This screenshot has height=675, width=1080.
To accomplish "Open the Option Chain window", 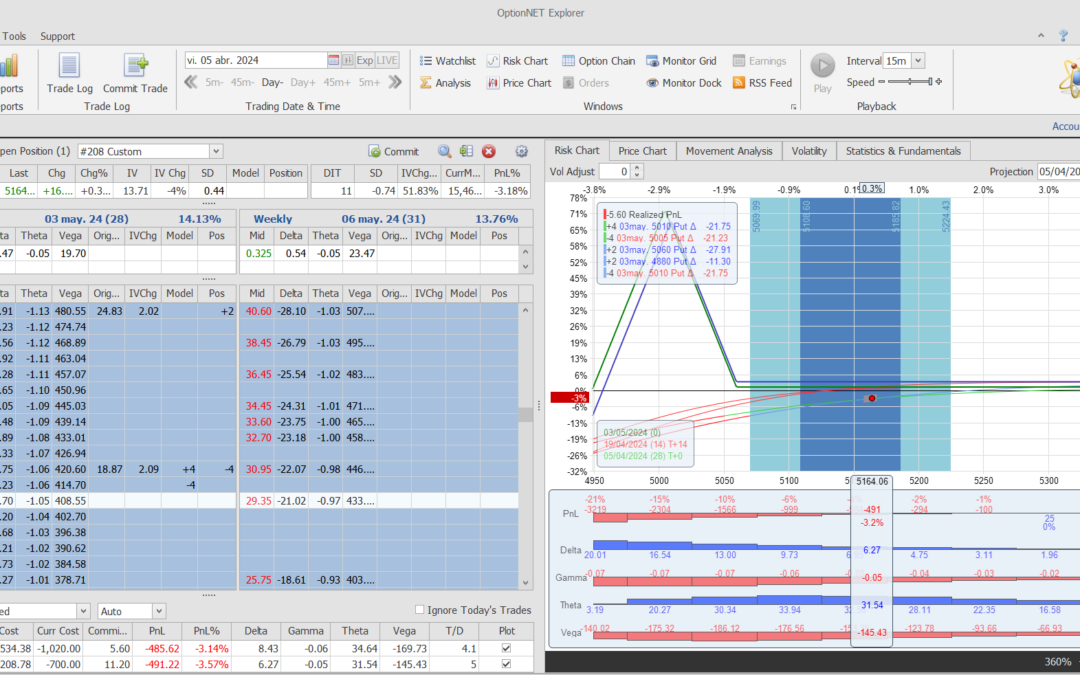I will pos(598,61).
